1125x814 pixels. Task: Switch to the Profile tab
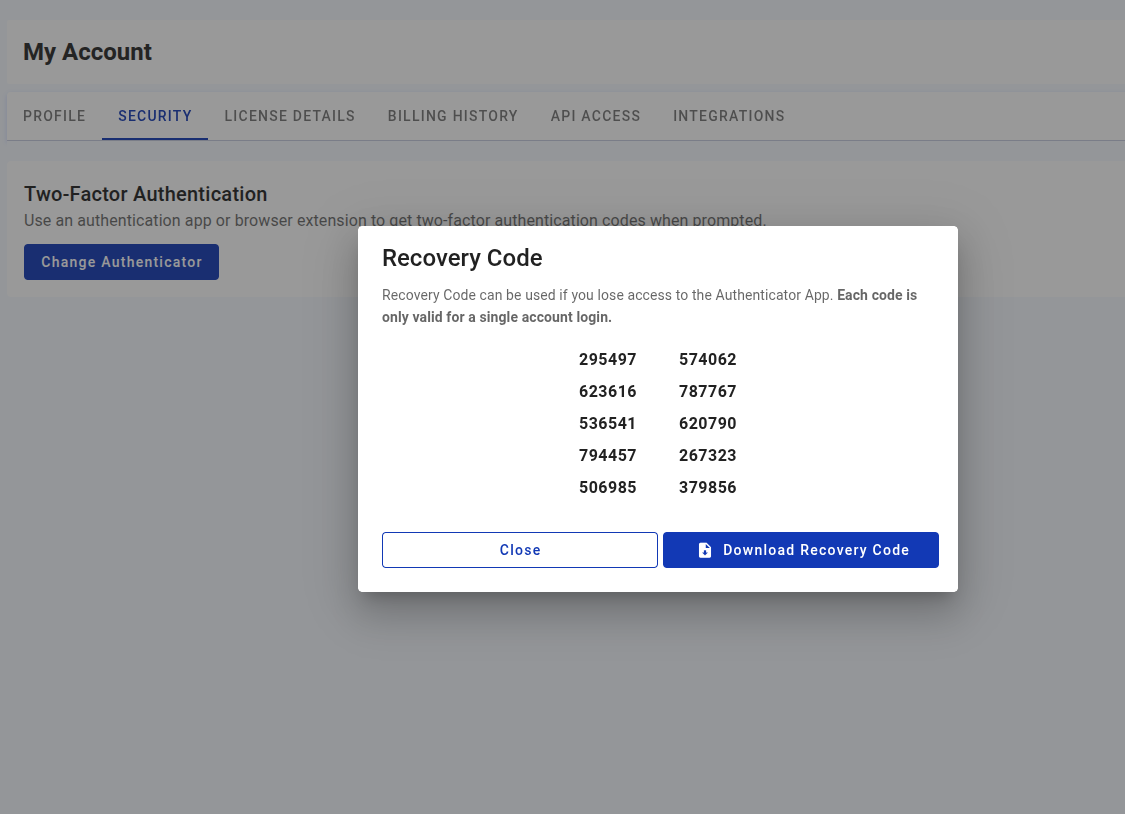point(54,116)
